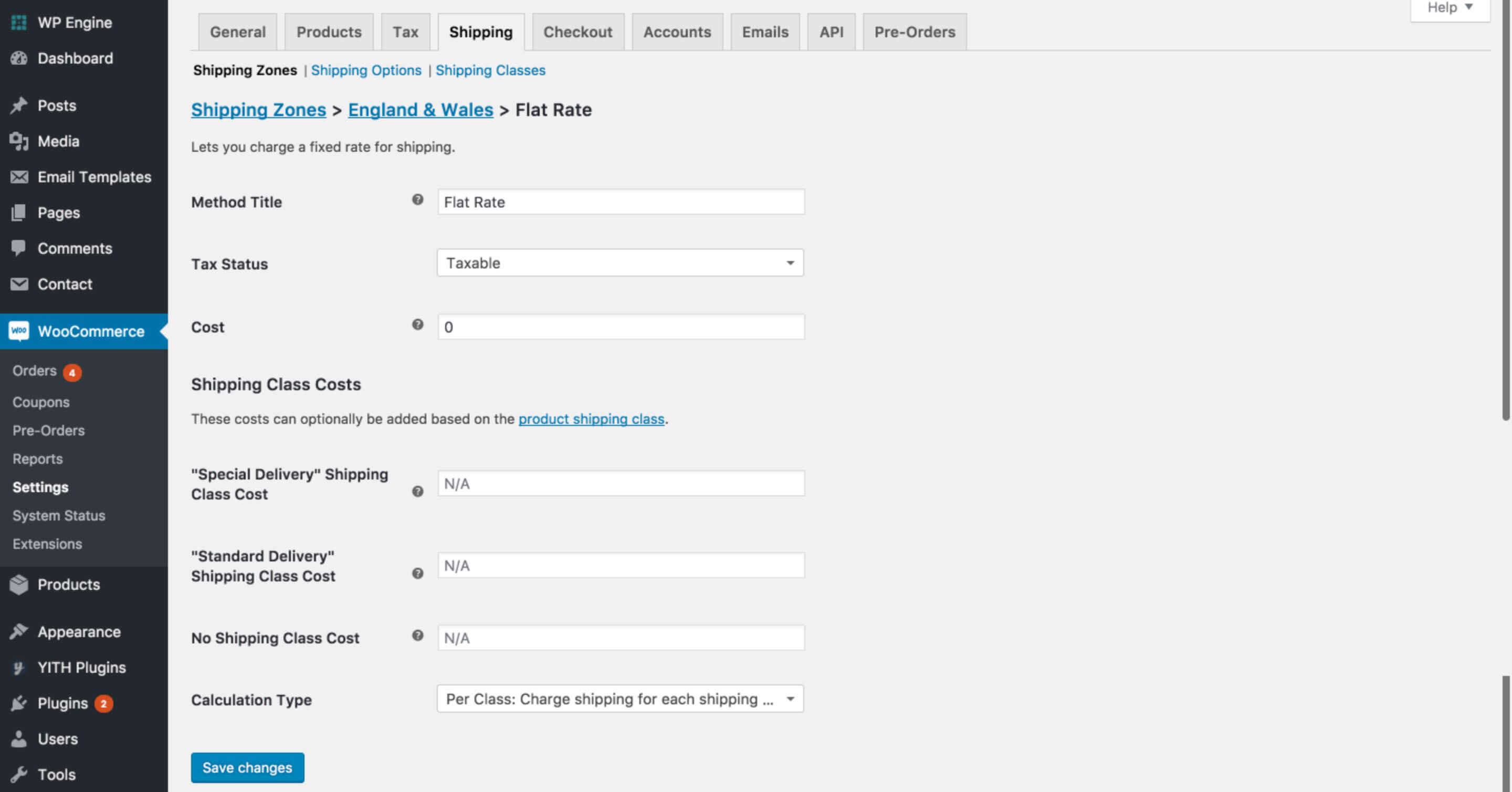Click the Comments speech bubble icon
This screenshot has width=1512, height=792.
pos(19,248)
